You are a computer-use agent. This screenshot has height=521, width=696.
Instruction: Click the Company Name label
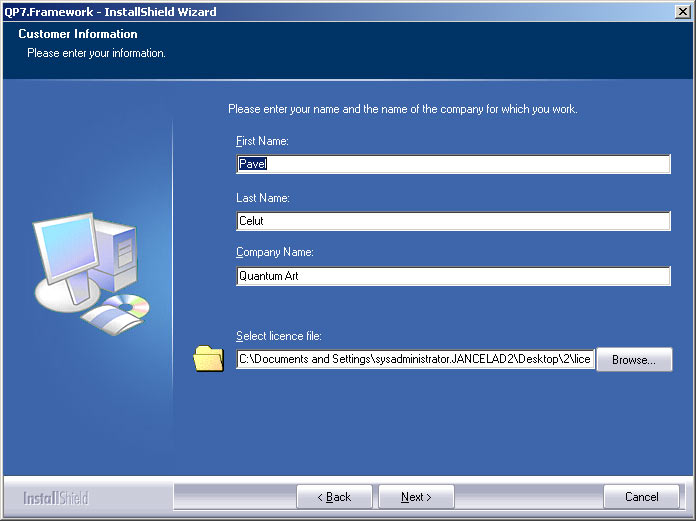275,252
